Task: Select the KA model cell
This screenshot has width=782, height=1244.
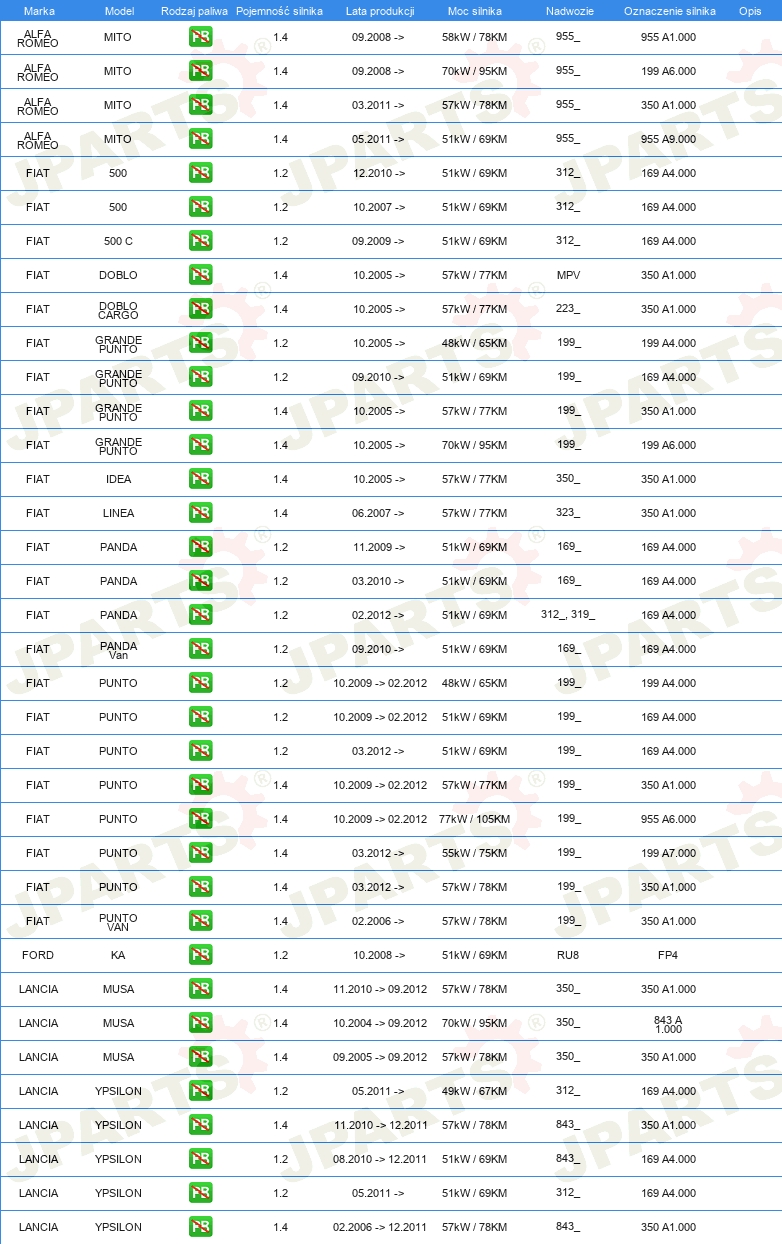Action: point(118,955)
